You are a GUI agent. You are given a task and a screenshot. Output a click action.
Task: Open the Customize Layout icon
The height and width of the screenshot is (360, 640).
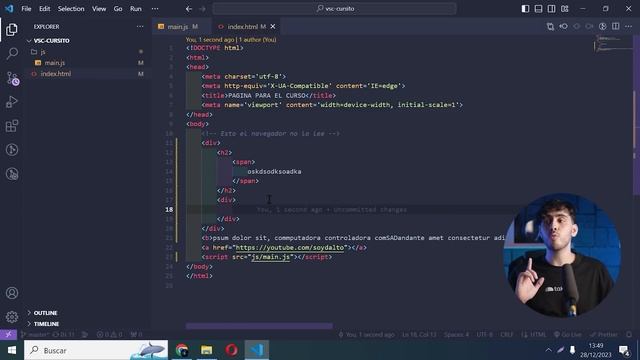[x=564, y=9]
